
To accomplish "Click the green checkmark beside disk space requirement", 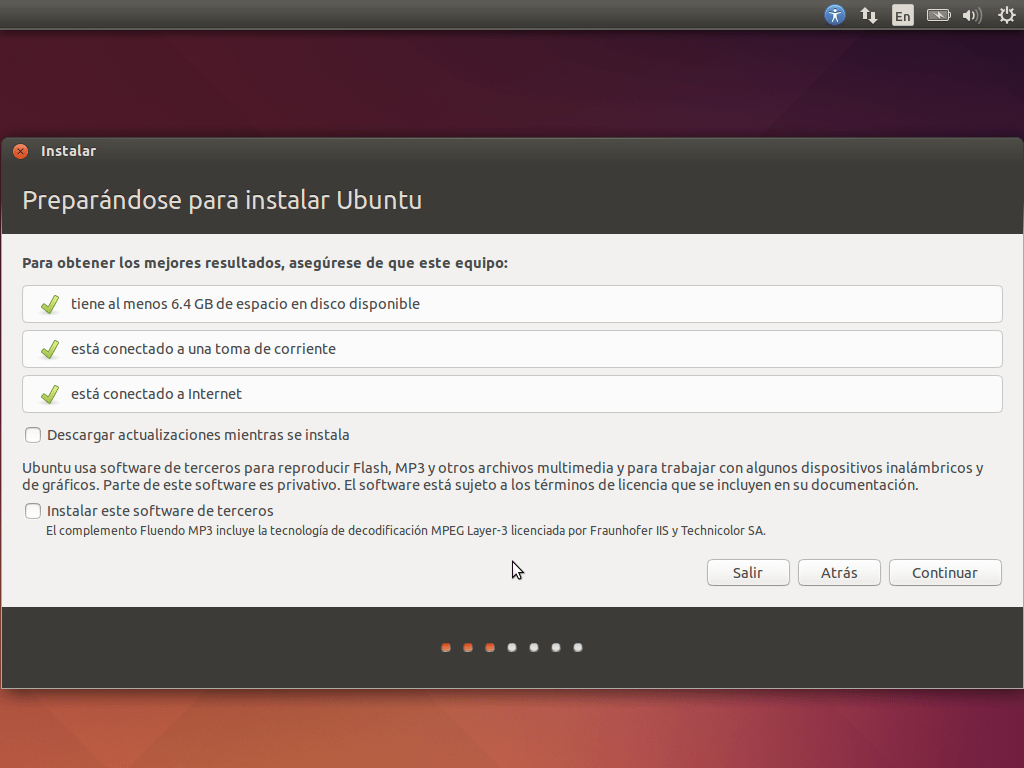I will point(49,304).
